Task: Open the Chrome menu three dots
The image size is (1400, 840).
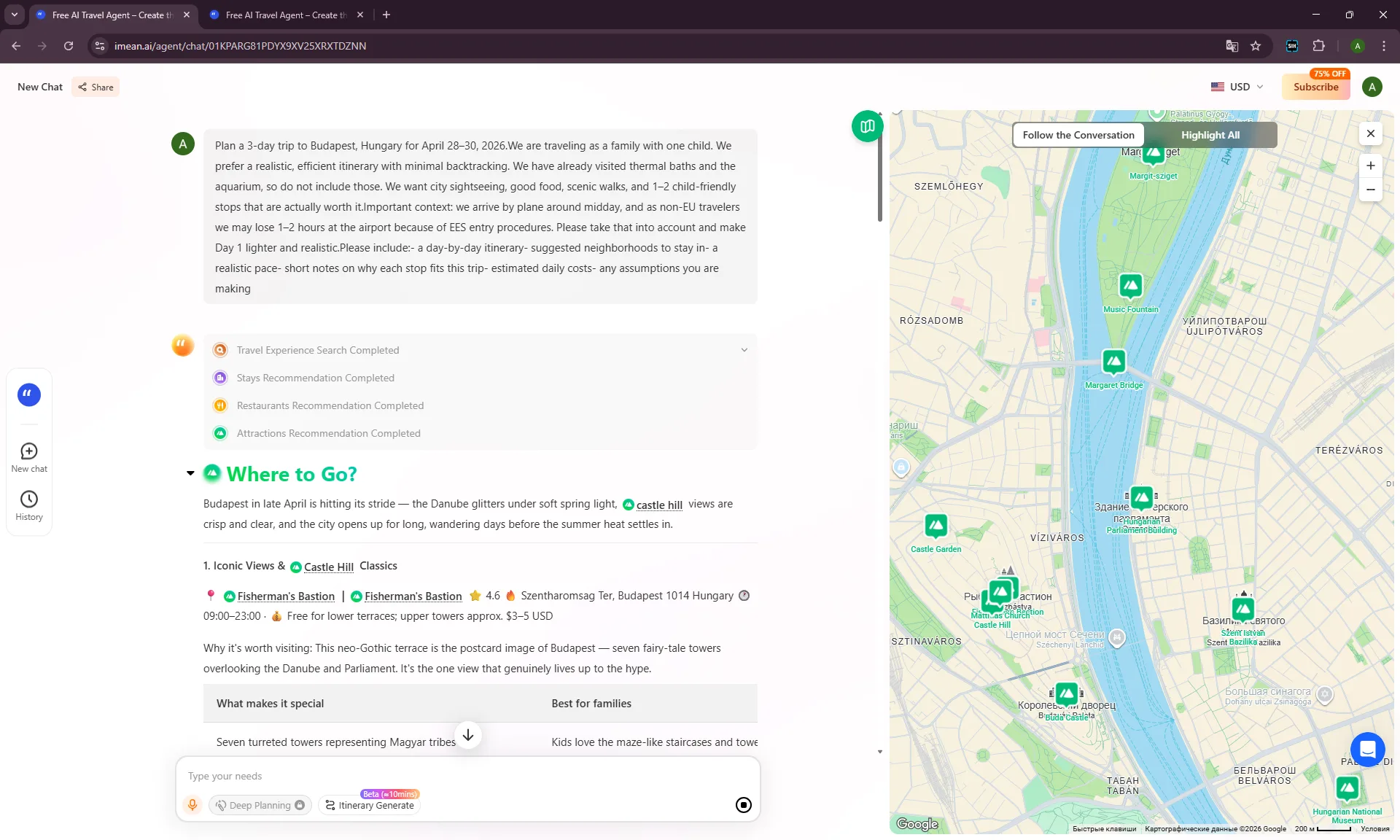Action: click(x=1384, y=46)
